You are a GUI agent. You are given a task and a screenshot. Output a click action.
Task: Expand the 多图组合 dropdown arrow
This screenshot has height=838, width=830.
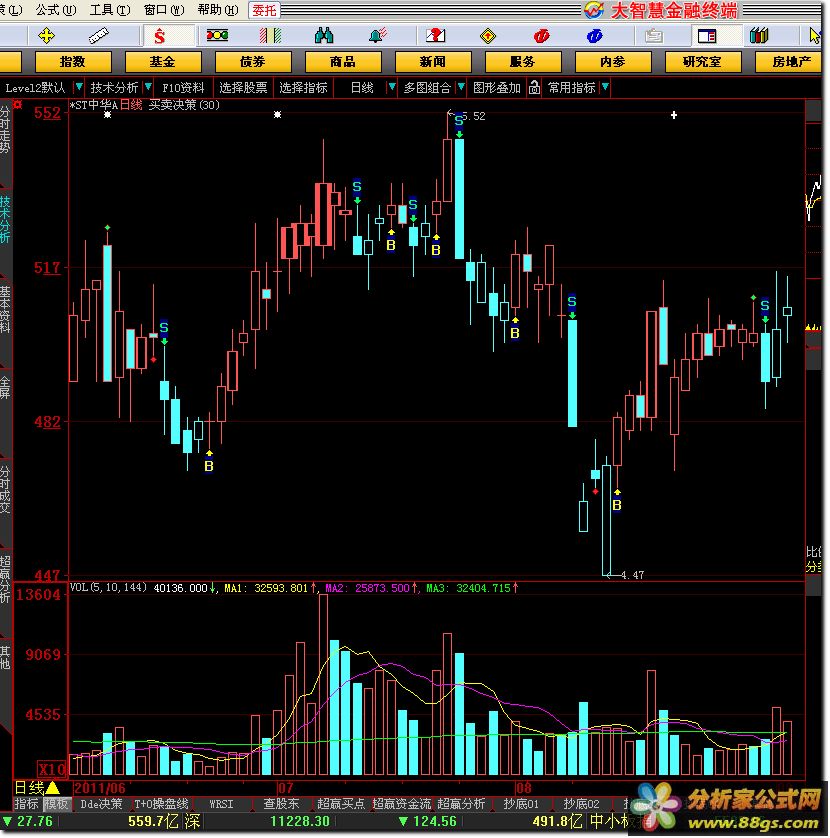[461, 87]
